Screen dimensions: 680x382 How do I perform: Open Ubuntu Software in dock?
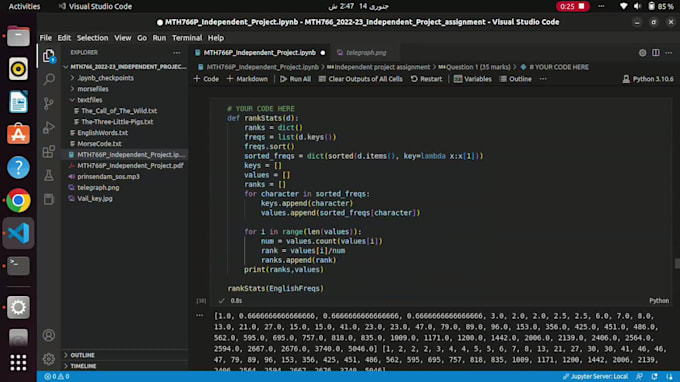(18, 134)
